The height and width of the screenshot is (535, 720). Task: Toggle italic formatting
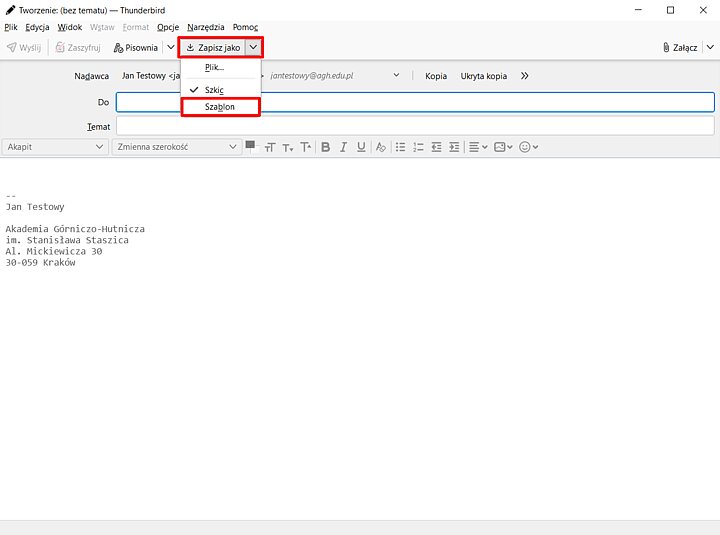[343, 147]
